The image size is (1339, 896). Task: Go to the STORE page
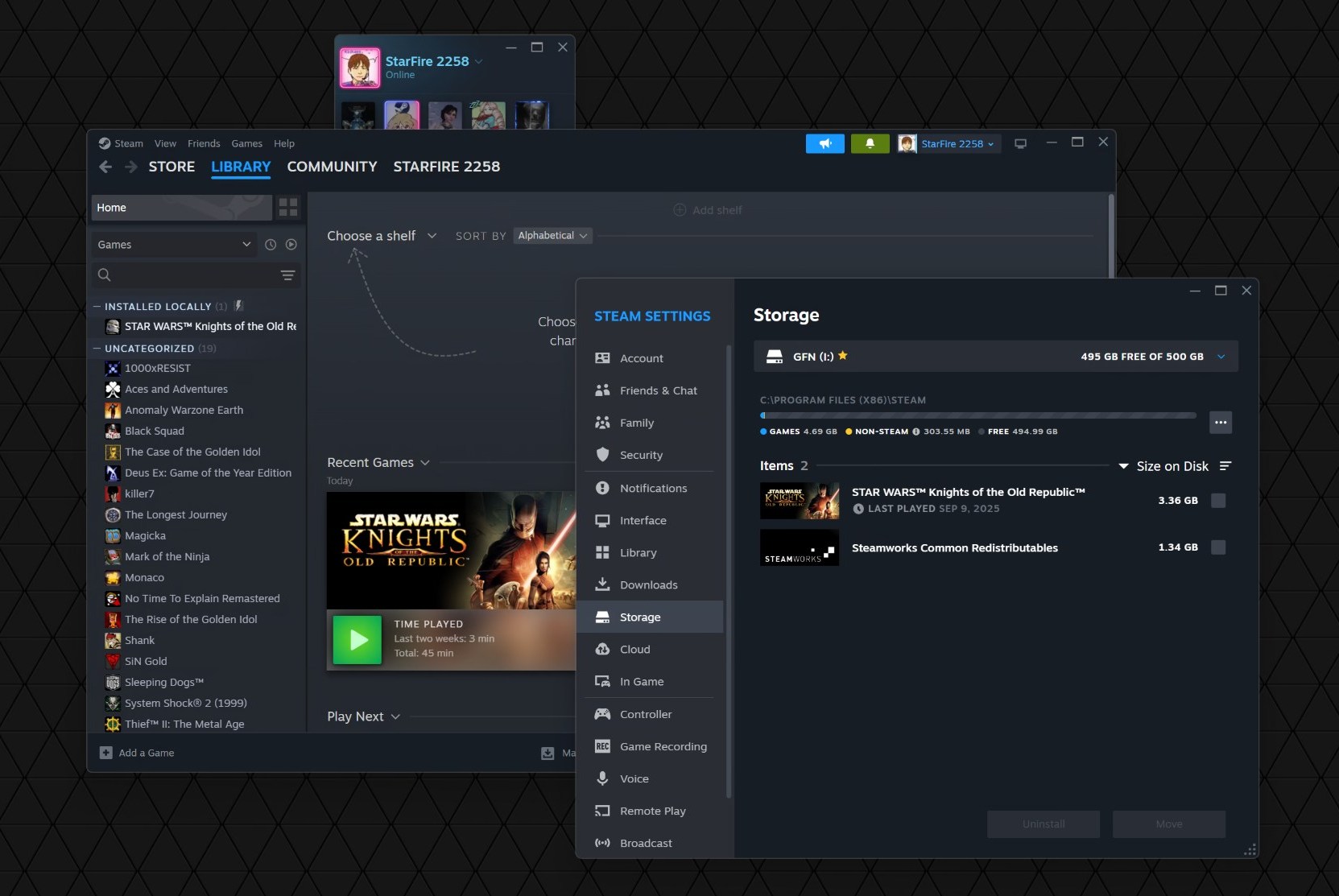(x=172, y=167)
